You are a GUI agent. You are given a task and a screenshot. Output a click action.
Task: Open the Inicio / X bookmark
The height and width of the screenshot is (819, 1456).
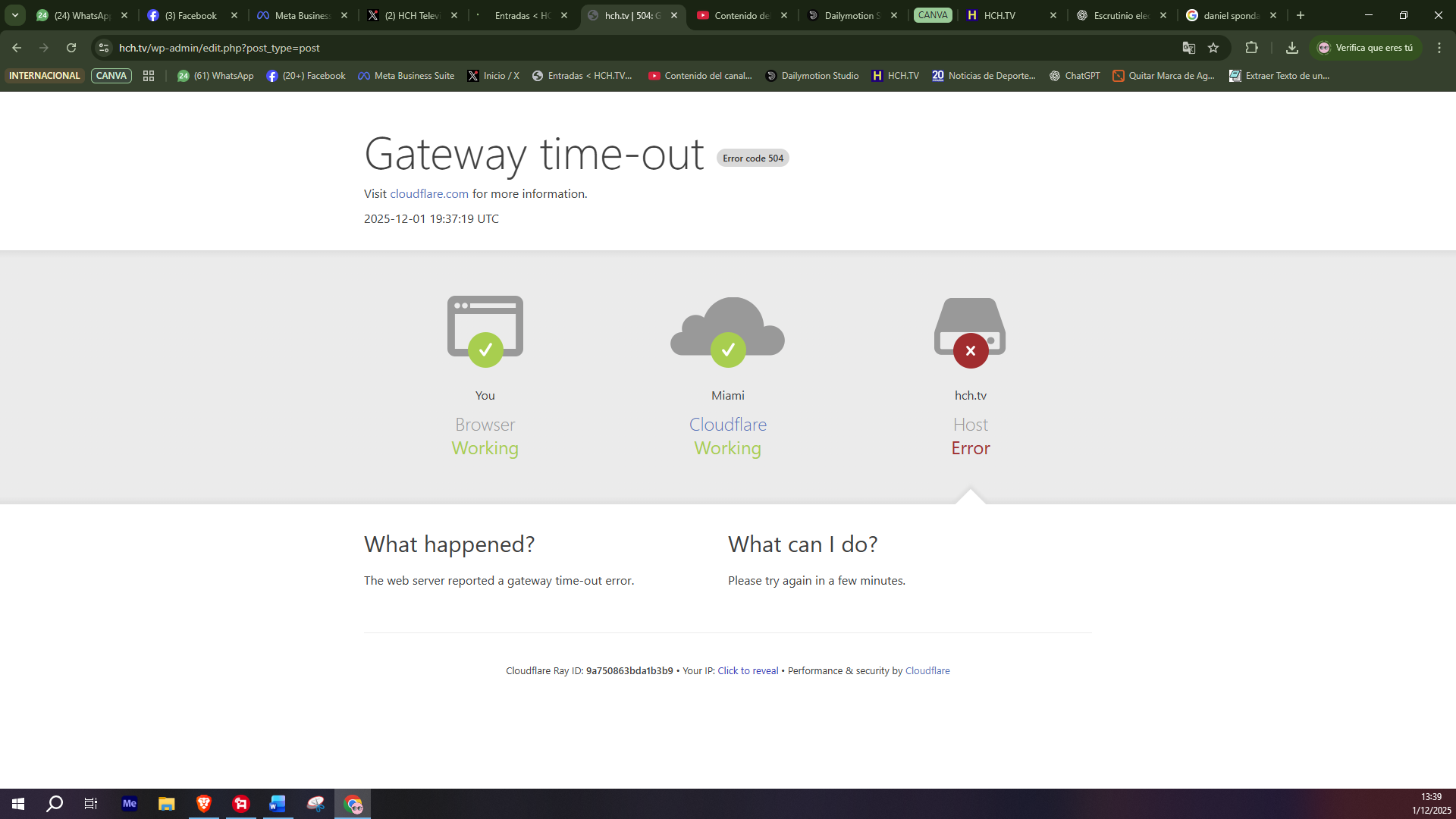tap(493, 76)
